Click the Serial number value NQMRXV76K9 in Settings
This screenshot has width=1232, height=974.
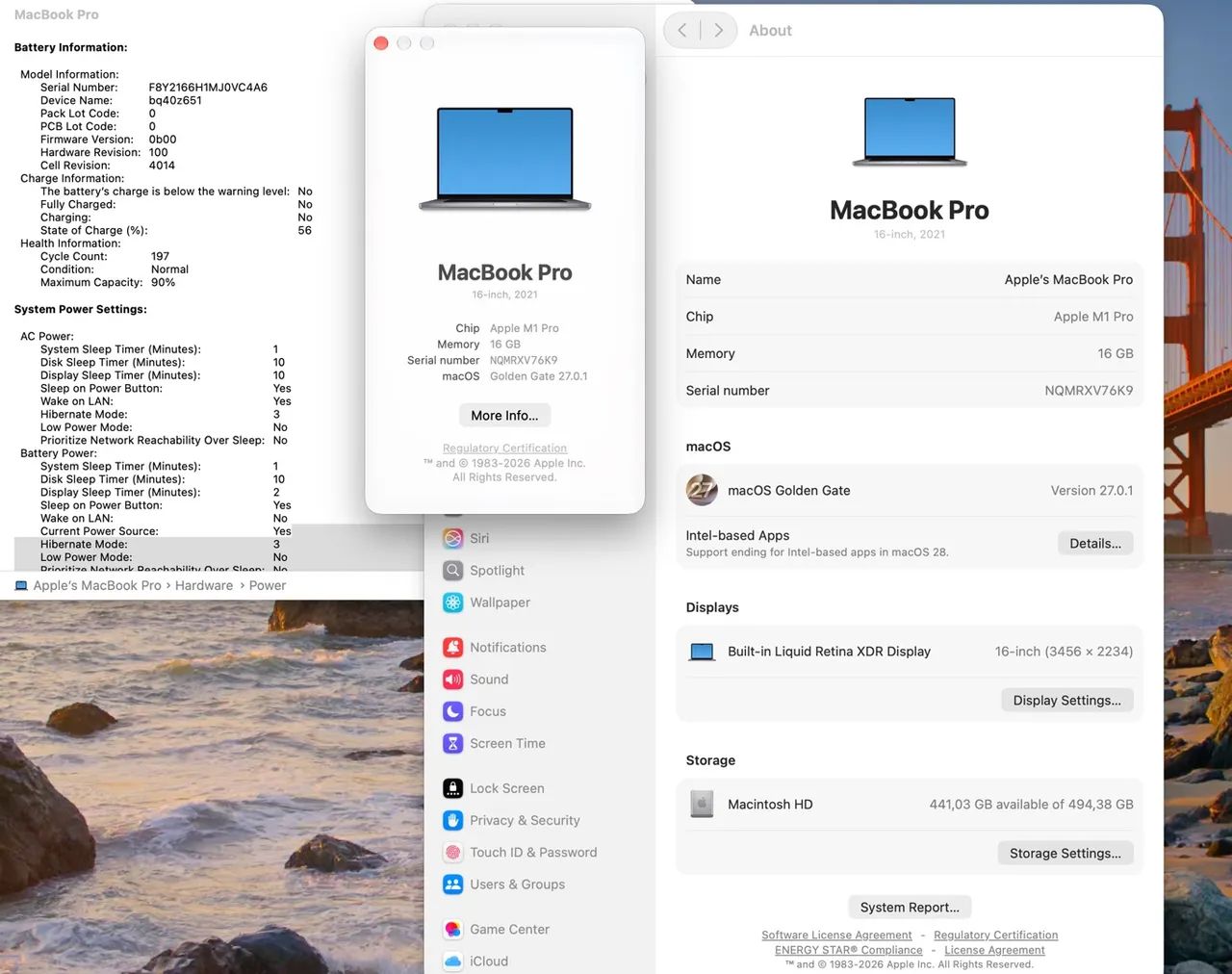1089,391
